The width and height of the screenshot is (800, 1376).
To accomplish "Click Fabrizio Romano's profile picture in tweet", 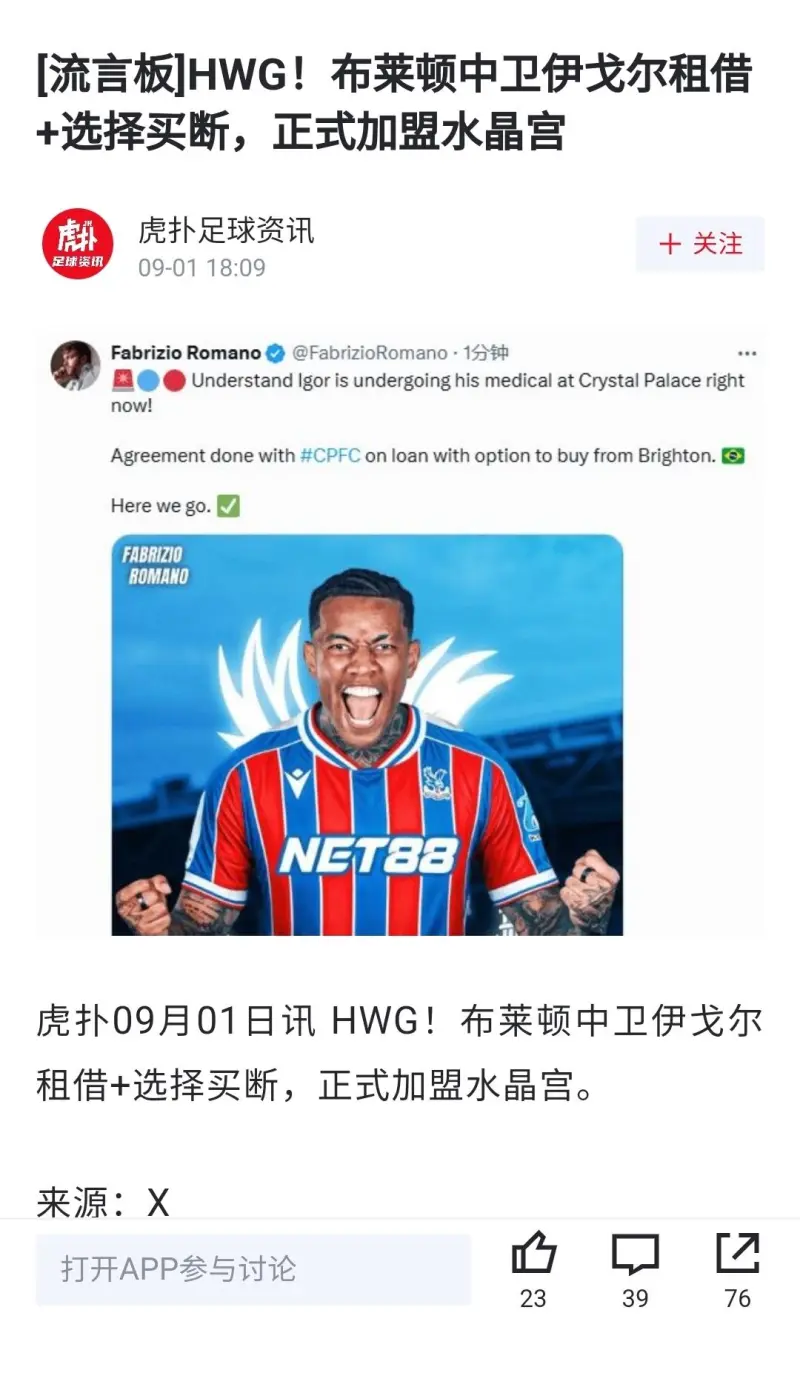I will pos(76,365).
